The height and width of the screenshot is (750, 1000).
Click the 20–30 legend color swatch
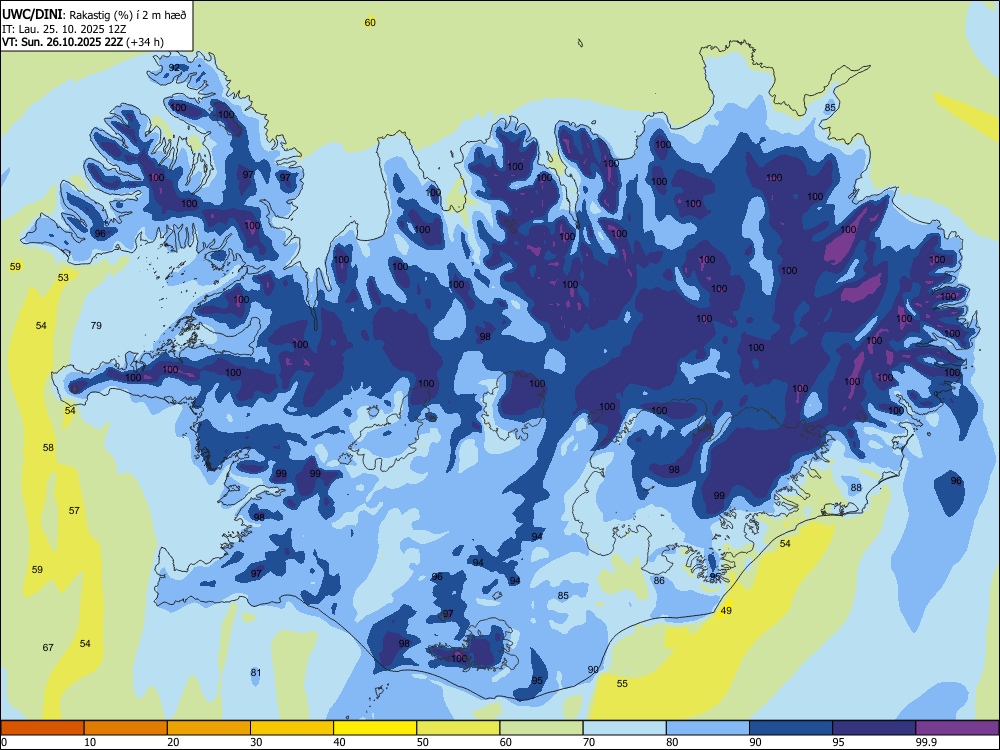click(x=209, y=728)
